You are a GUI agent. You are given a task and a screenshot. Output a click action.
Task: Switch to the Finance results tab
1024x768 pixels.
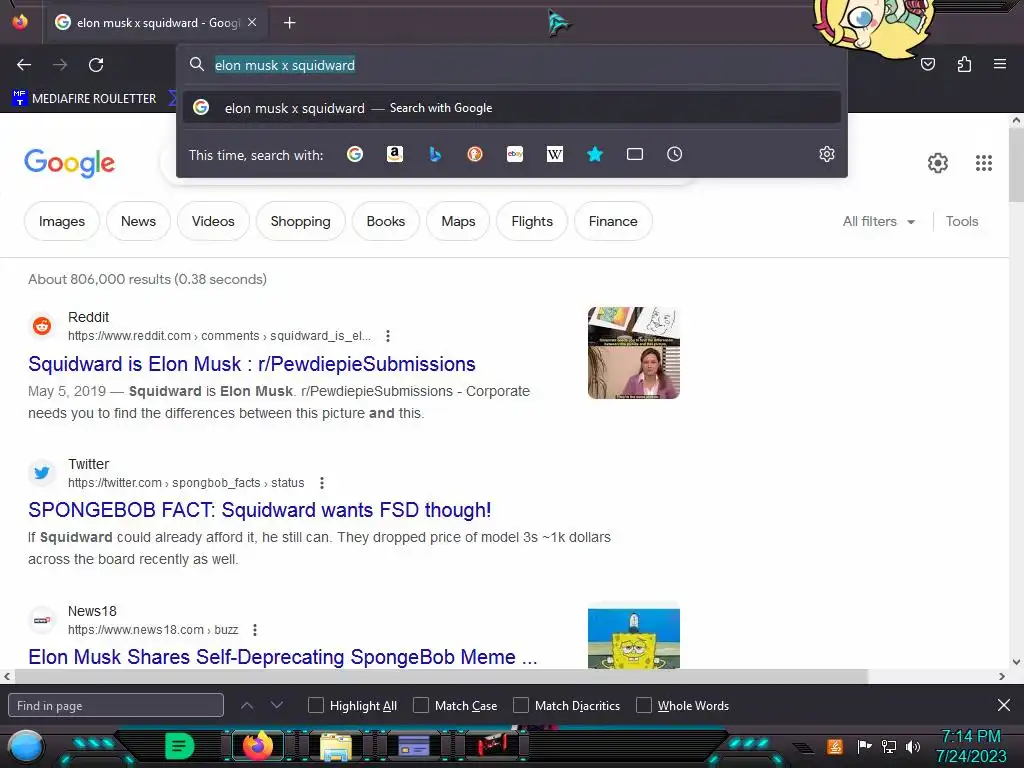[613, 221]
